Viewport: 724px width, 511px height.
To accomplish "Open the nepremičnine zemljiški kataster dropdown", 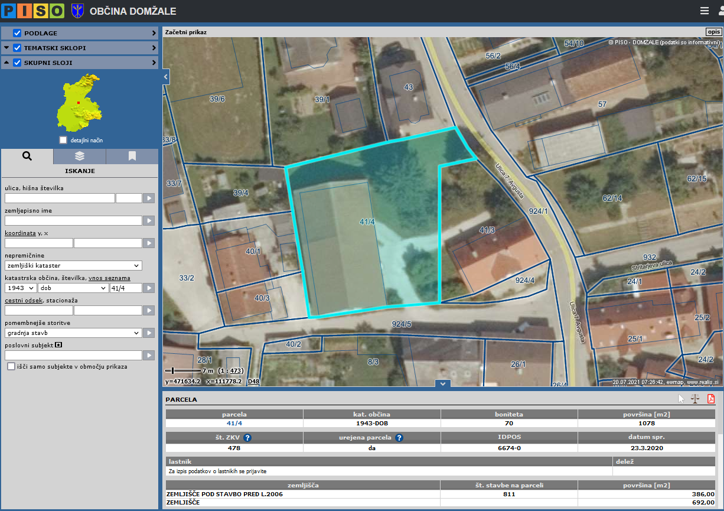I will (73, 266).
